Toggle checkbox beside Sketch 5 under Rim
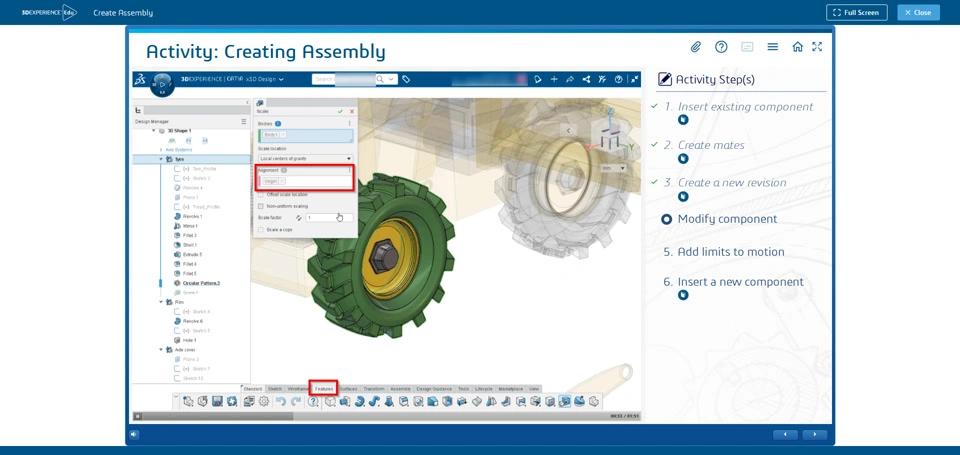The width and height of the screenshot is (960, 455). [x=177, y=331]
